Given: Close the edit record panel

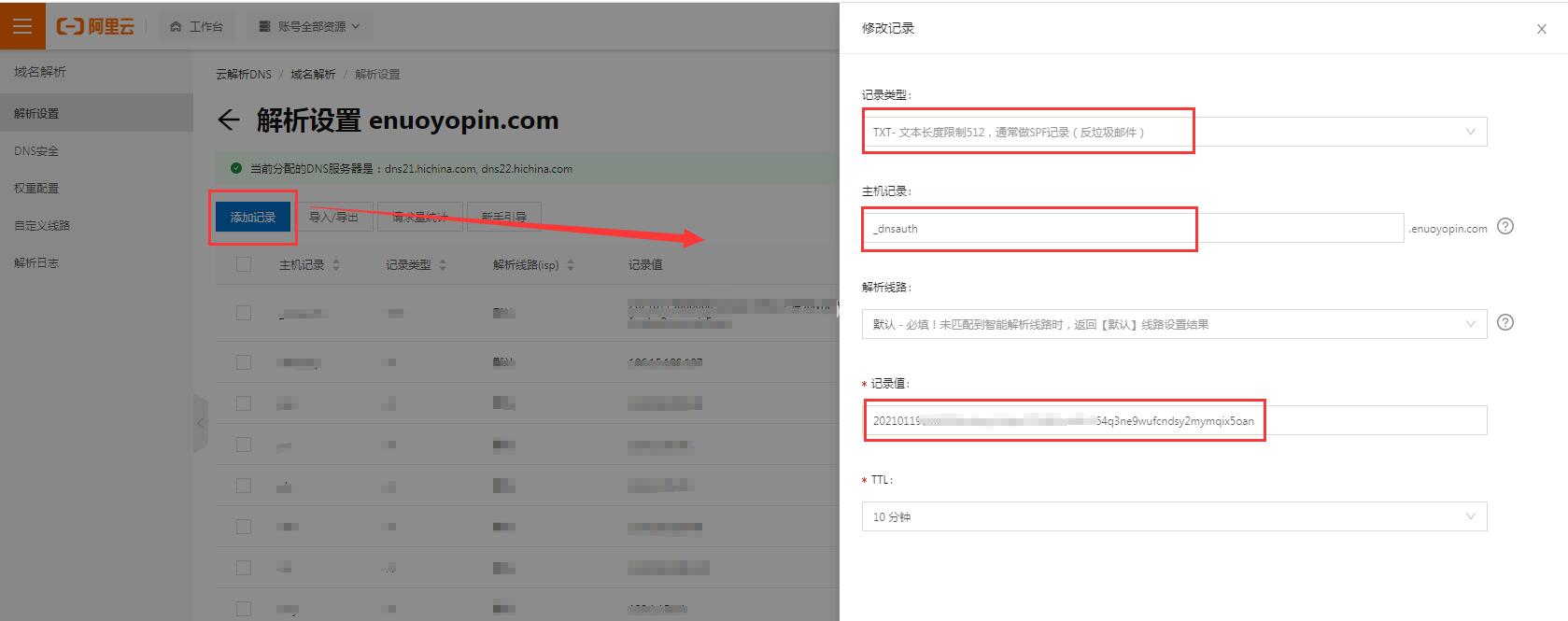Looking at the screenshot, I should click(1542, 29).
